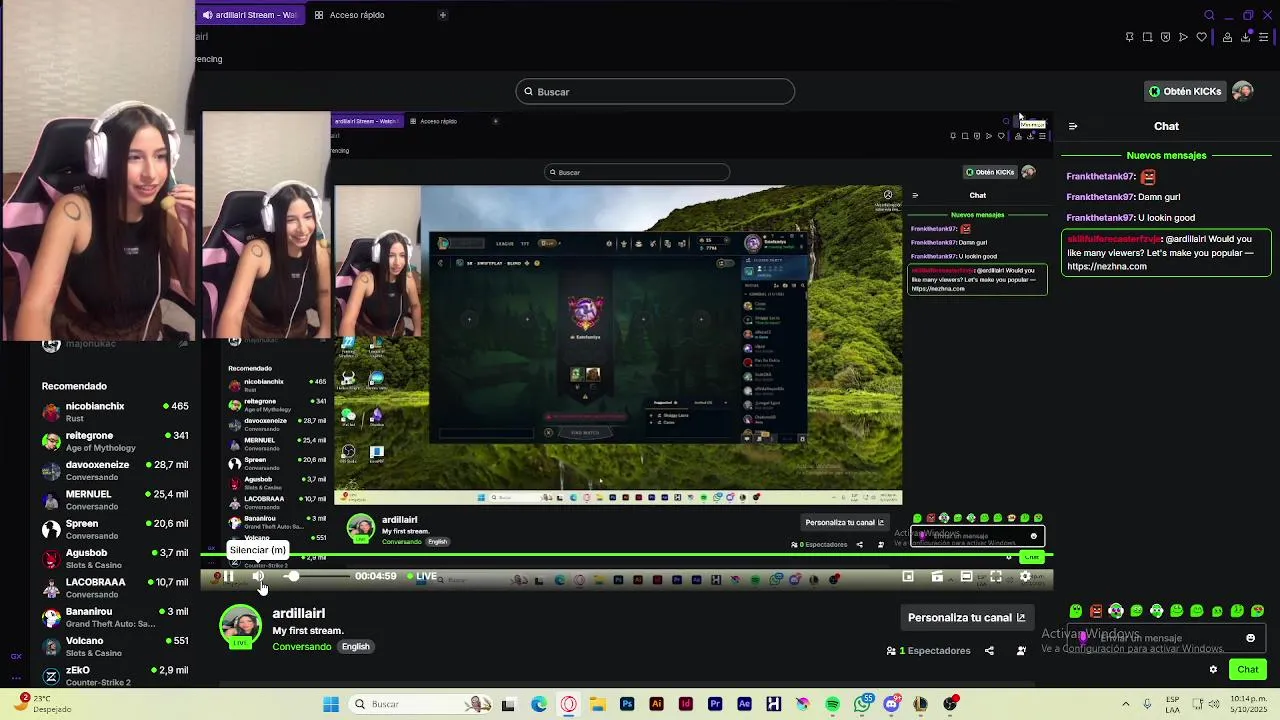Click the Nuevos mensajes chat notice
The image size is (1280, 720).
[x=1166, y=156]
